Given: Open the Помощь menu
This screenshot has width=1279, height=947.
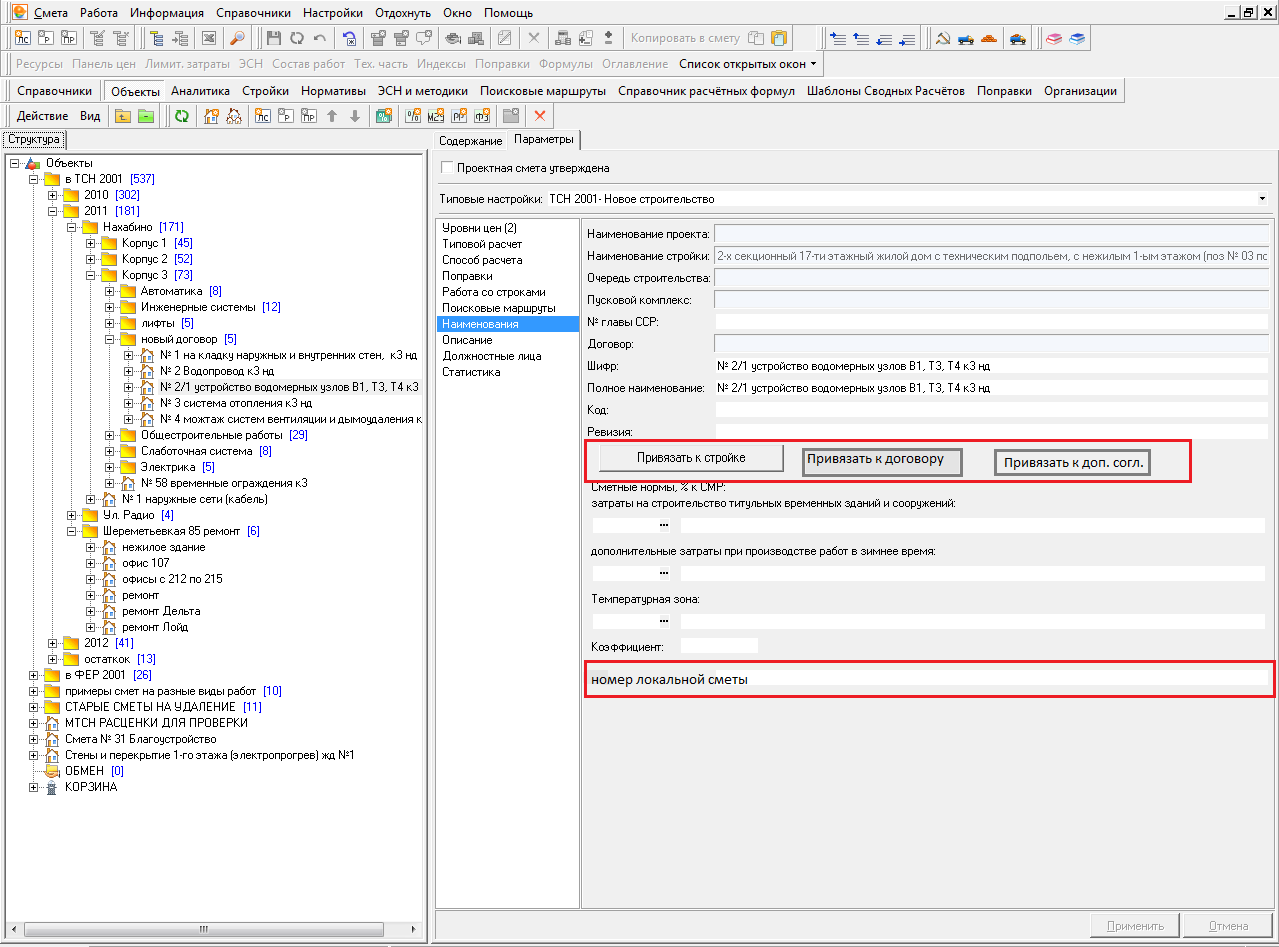Looking at the screenshot, I should (508, 13).
